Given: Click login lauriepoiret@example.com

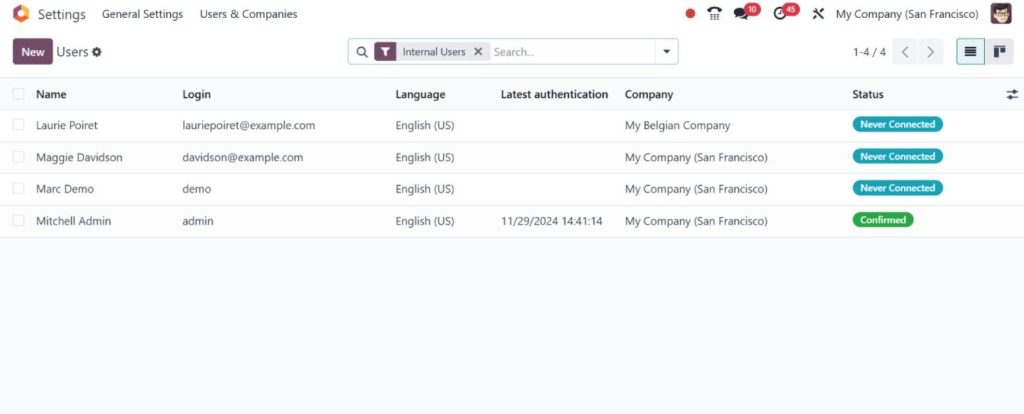Looking at the screenshot, I should (x=249, y=125).
